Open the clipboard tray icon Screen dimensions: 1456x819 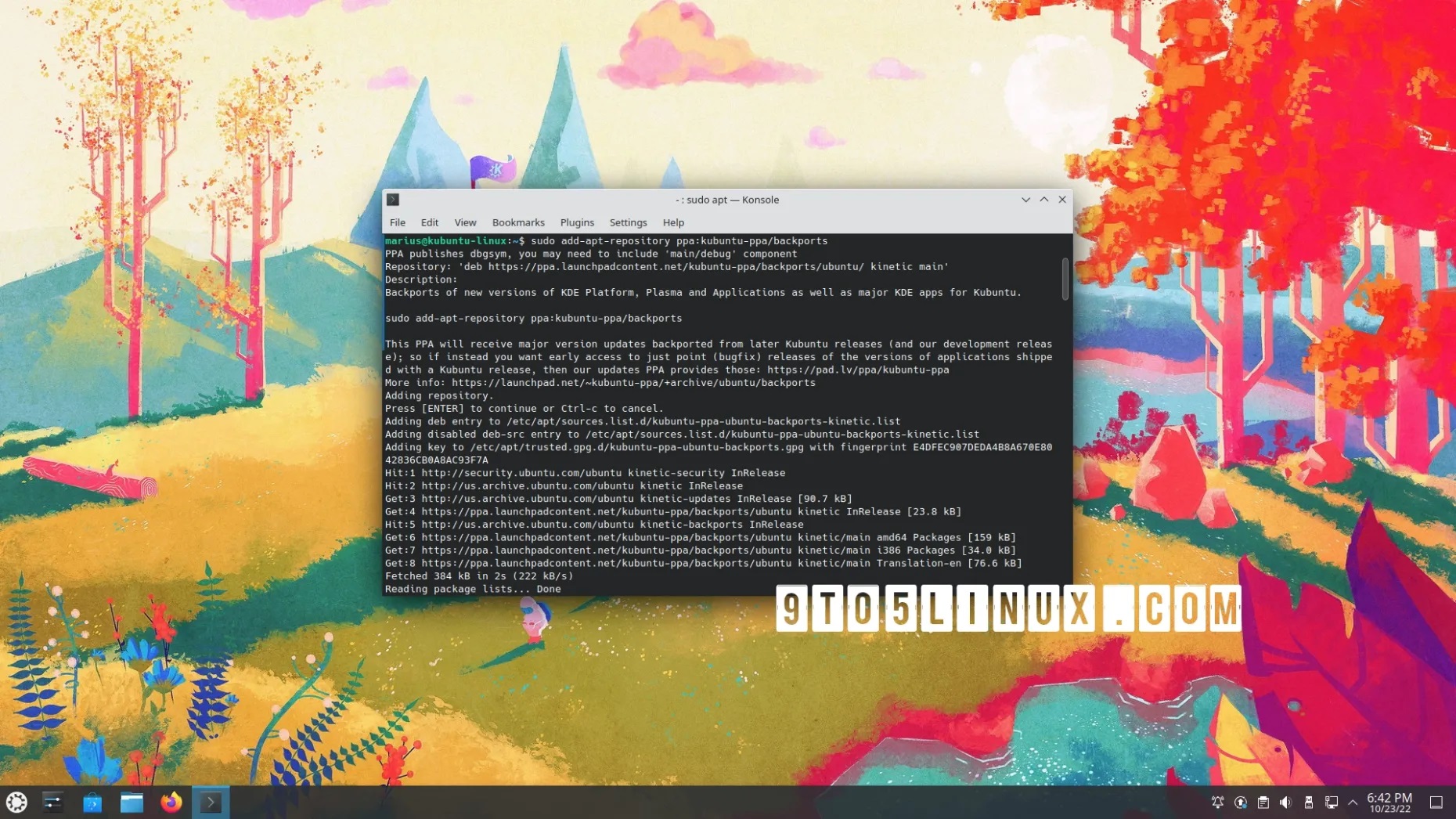tap(1263, 803)
